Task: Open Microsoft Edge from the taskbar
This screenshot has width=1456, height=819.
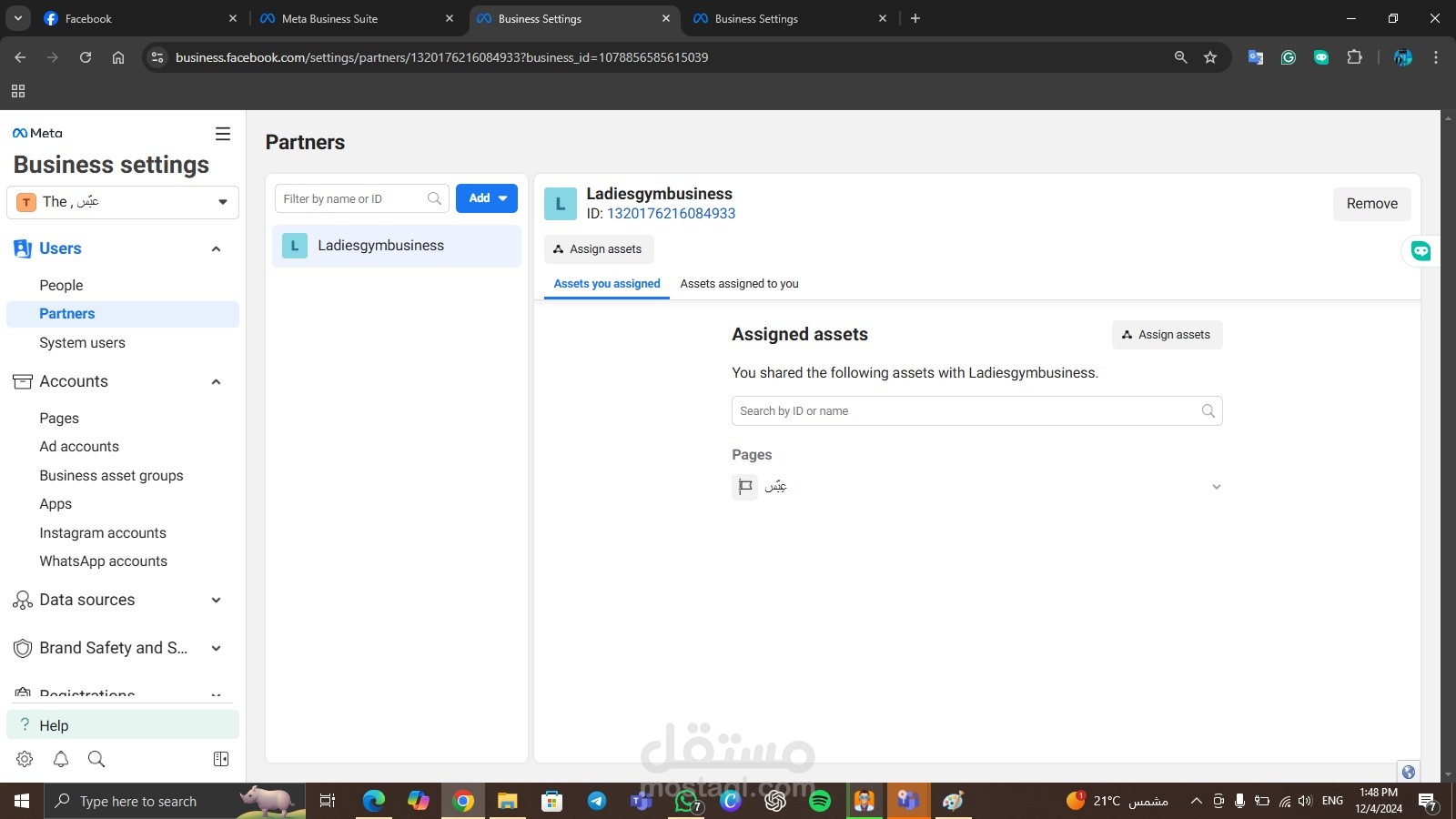Action: [374, 801]
